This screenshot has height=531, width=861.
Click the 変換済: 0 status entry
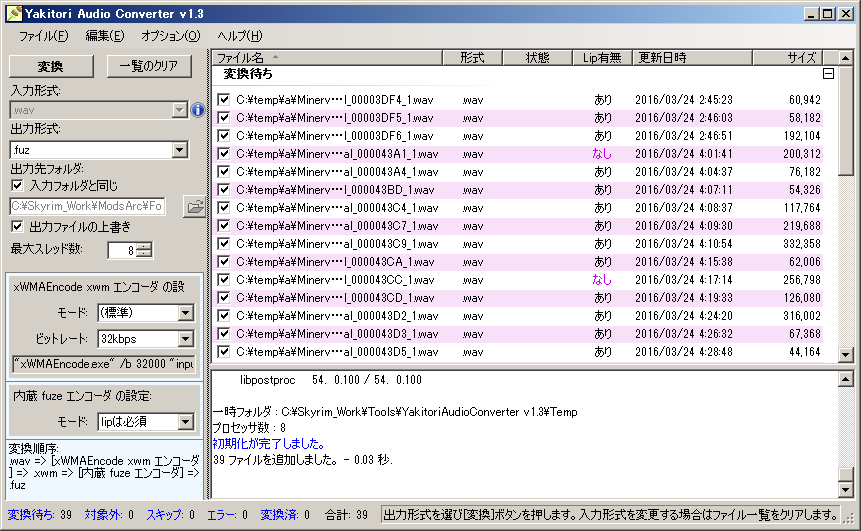tap(285, 515)
